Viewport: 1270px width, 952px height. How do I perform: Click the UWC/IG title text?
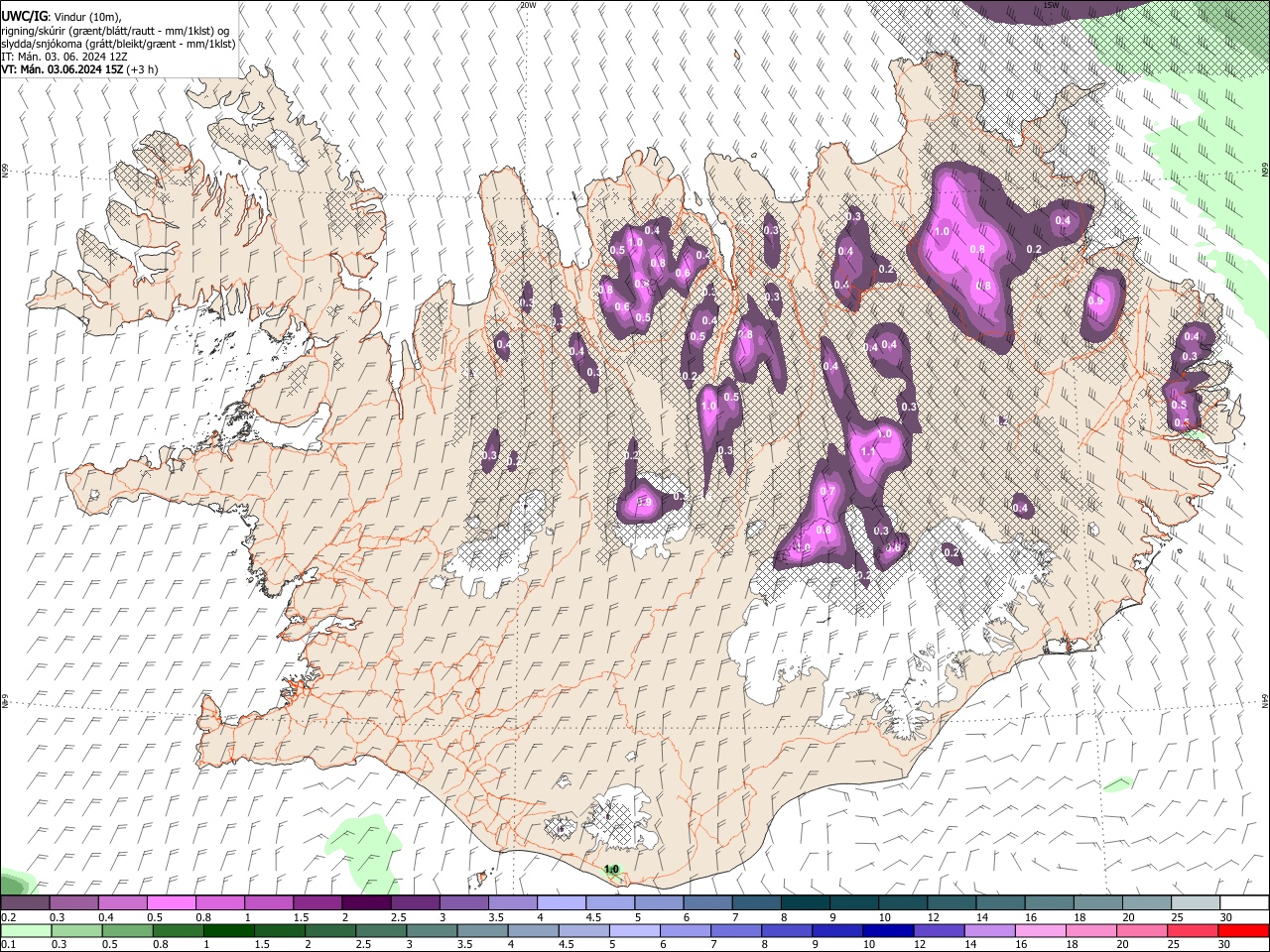23,16
